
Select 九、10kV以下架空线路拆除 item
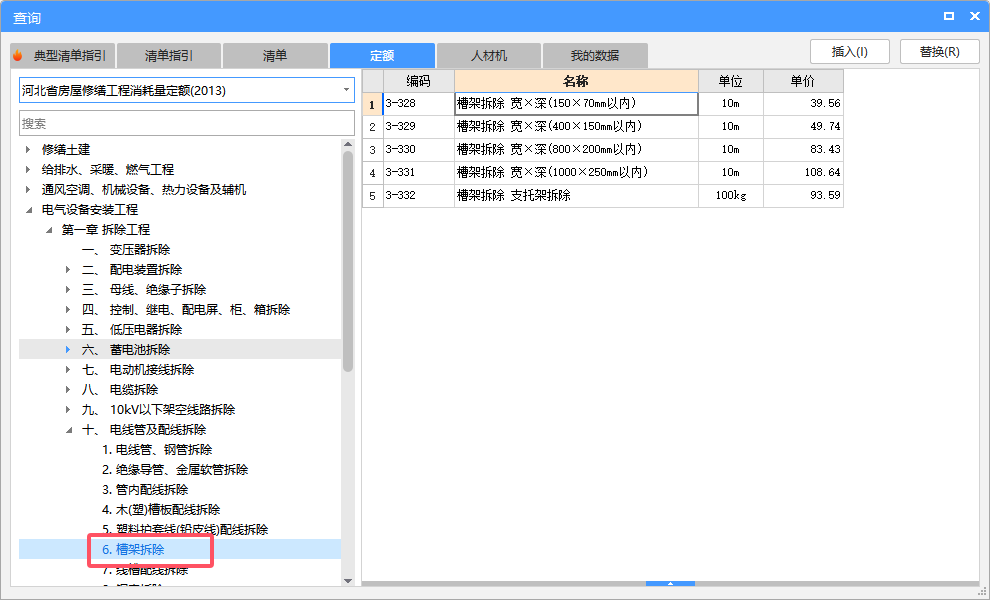tap(158, 410)
